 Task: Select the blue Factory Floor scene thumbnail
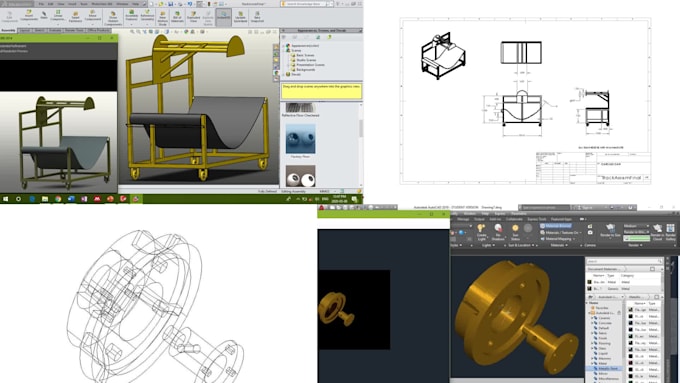tap(300, 139)
